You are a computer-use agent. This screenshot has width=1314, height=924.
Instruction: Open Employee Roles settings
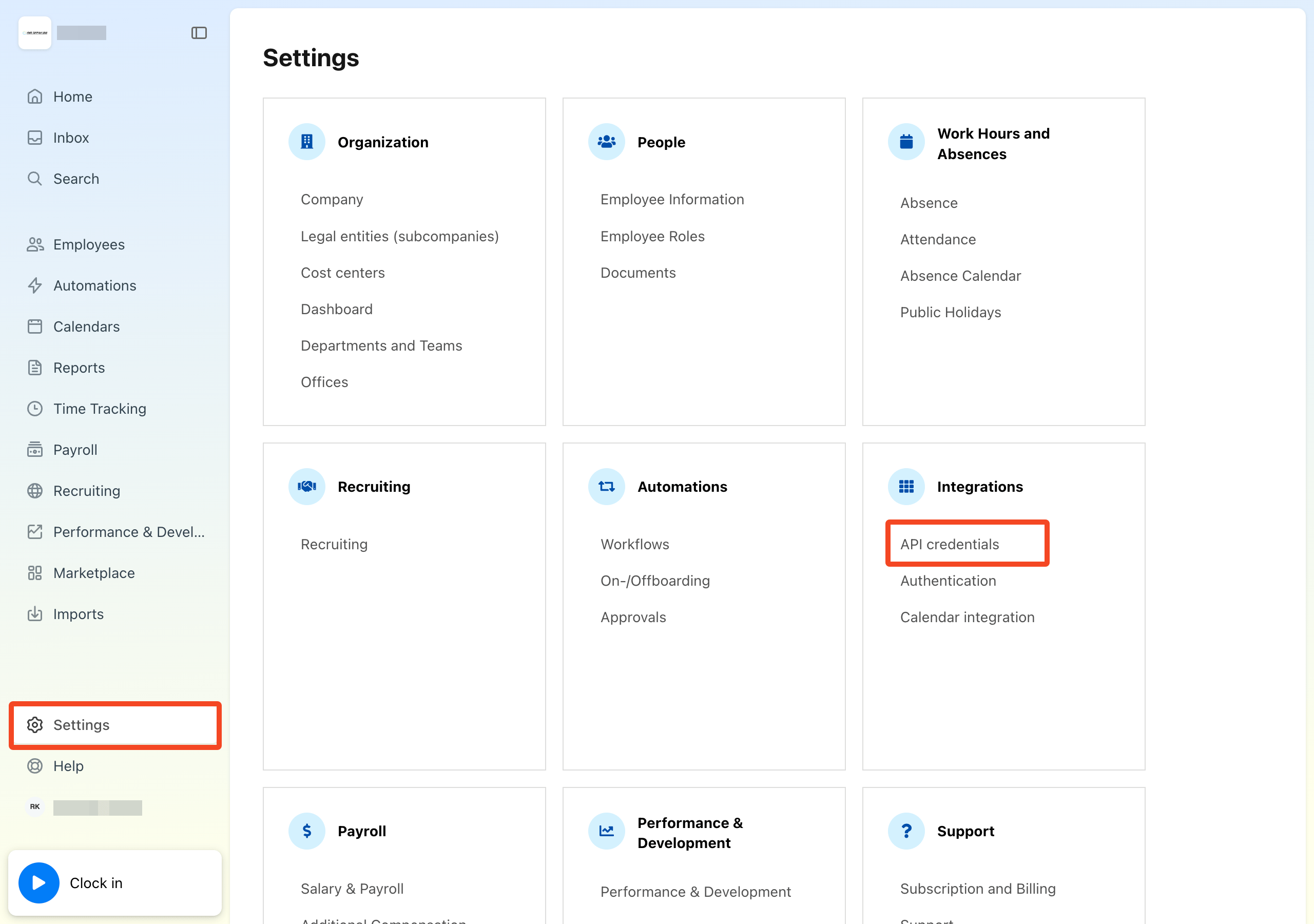pyautogui.click(x=652, y=236)
